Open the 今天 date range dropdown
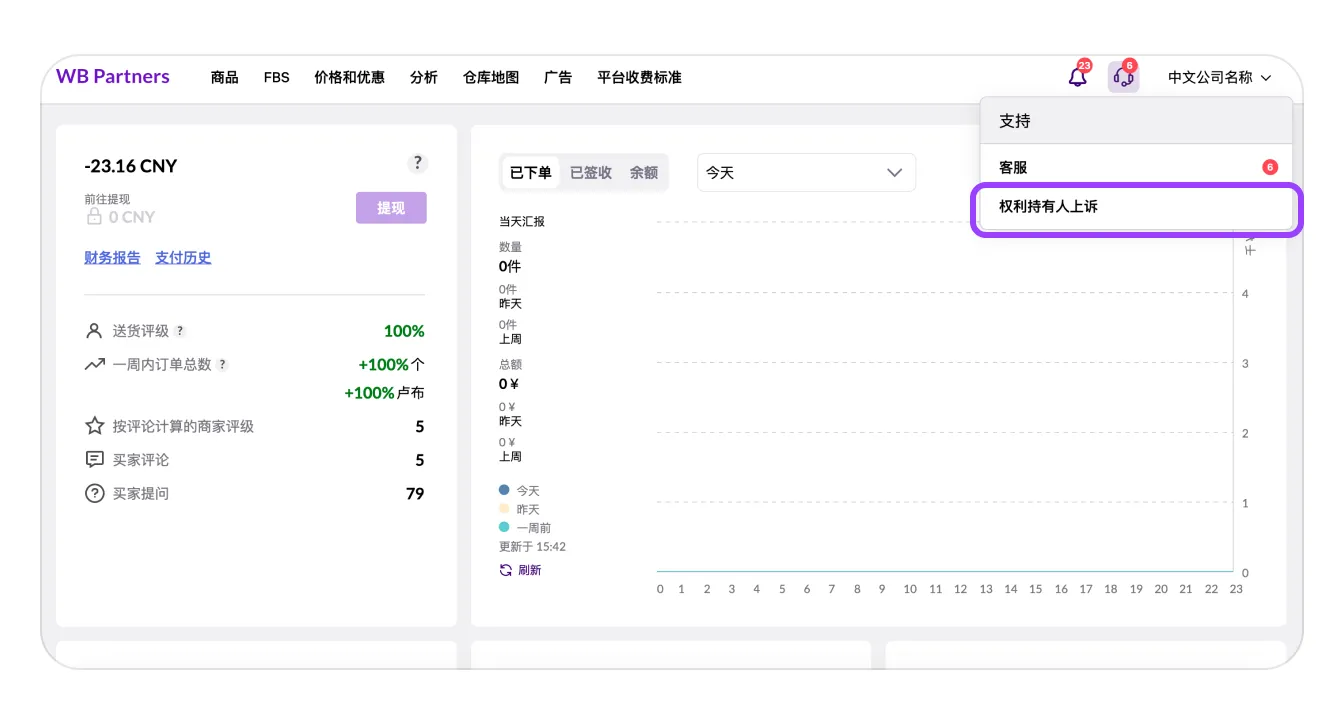 click(806, 173)
